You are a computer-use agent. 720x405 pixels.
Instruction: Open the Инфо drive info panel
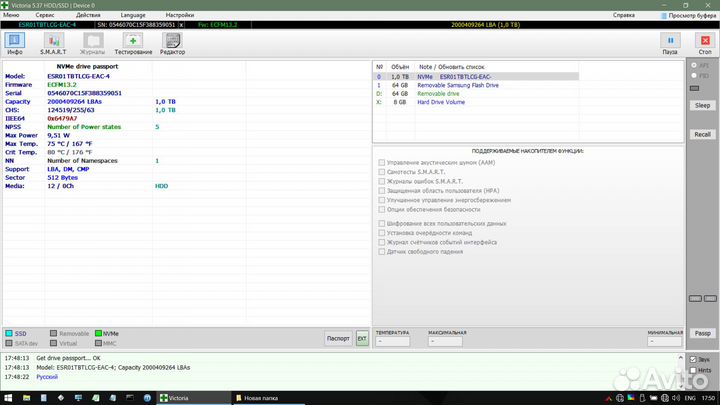pyautogui.click(x=15, y=42)
